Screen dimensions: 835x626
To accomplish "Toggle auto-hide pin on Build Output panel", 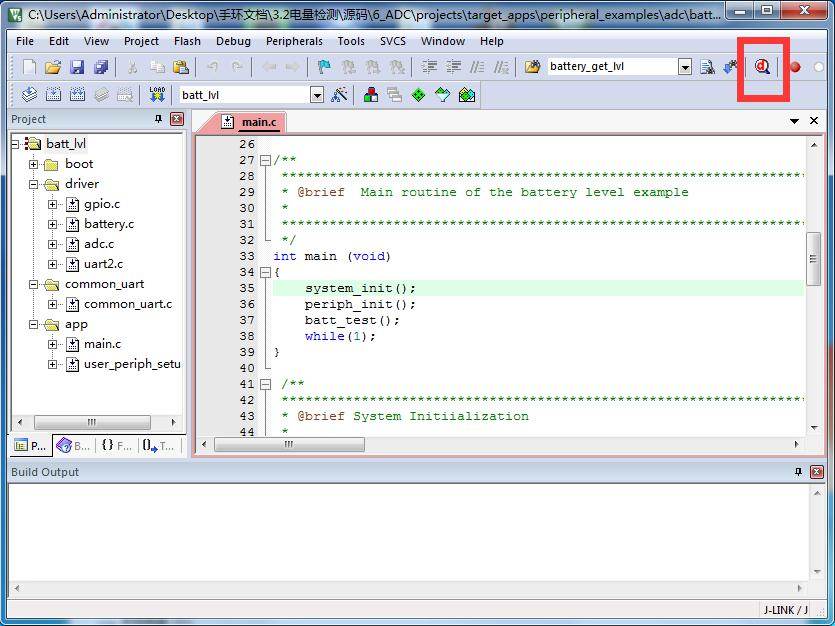I will click(798, 472).
